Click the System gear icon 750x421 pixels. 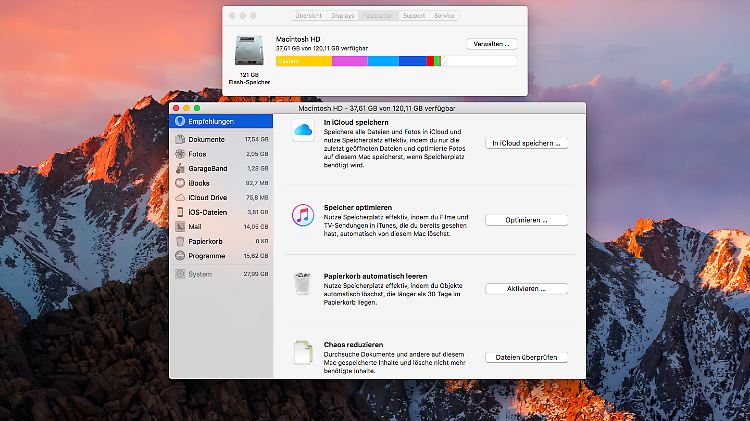coord(180,274)
